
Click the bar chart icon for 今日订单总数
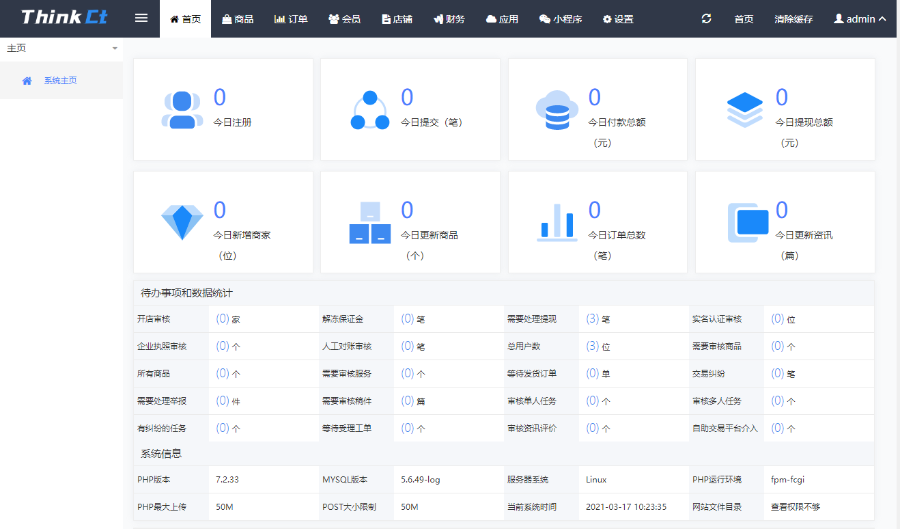click(x=557, y=221)
